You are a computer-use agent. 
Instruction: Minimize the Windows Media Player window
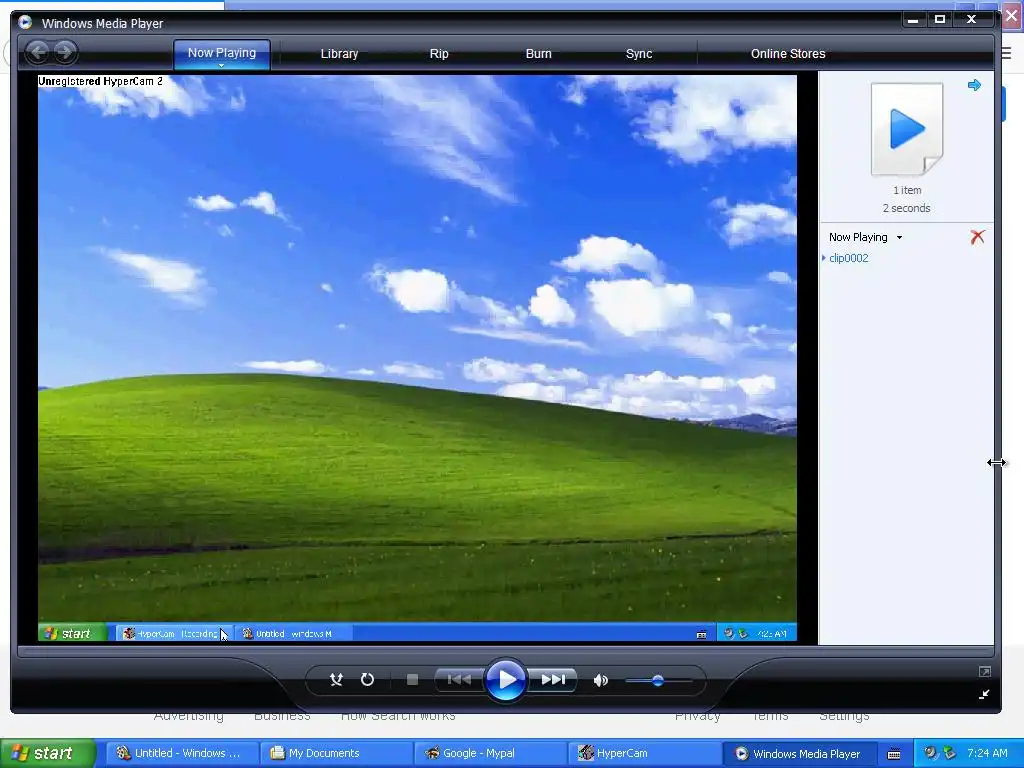point(913,20)
